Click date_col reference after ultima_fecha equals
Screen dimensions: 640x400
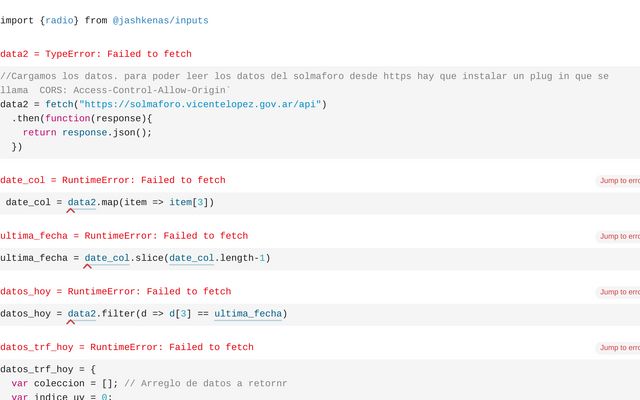pos(106,258)
